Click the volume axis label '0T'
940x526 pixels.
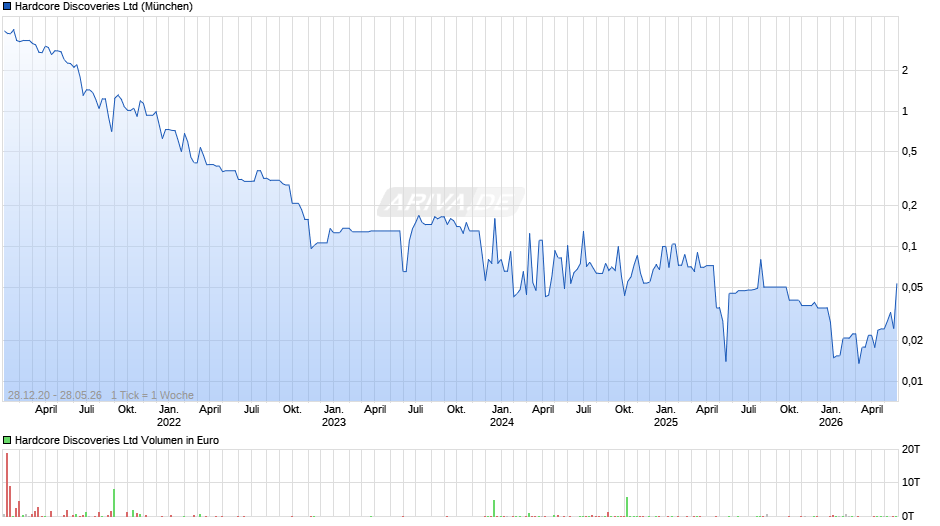tap(908, 516)
